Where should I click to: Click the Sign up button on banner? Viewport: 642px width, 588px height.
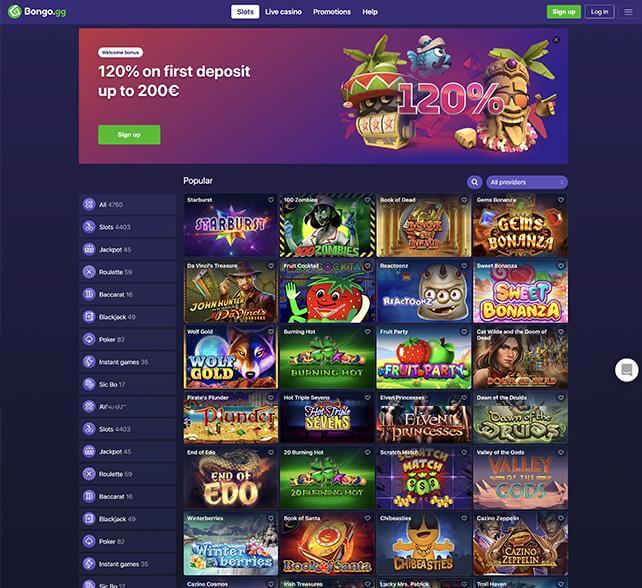[129, 135]
